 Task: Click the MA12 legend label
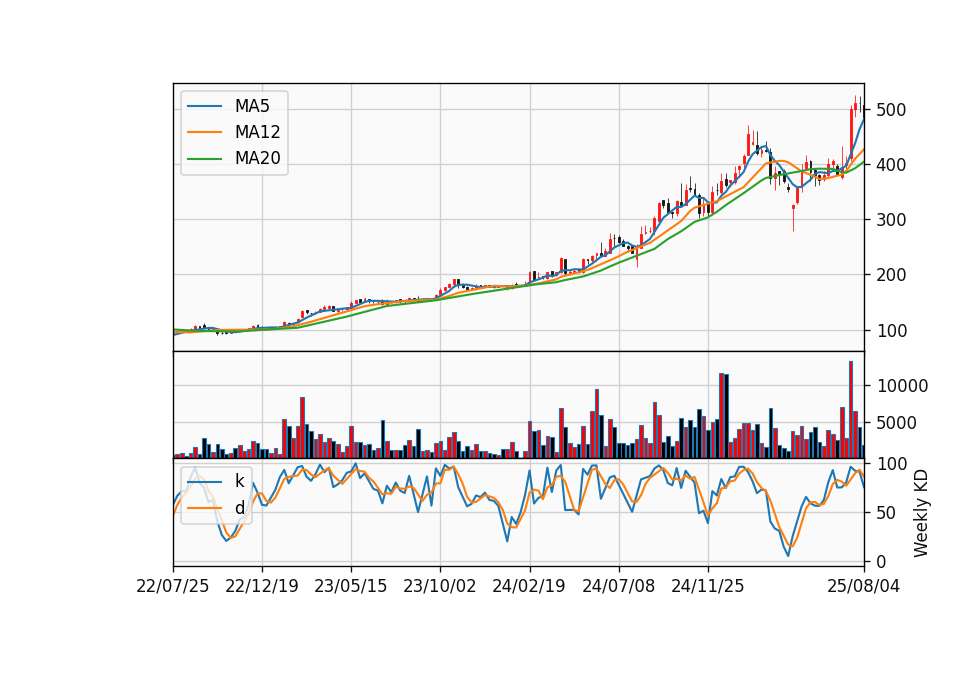point(257,132)
